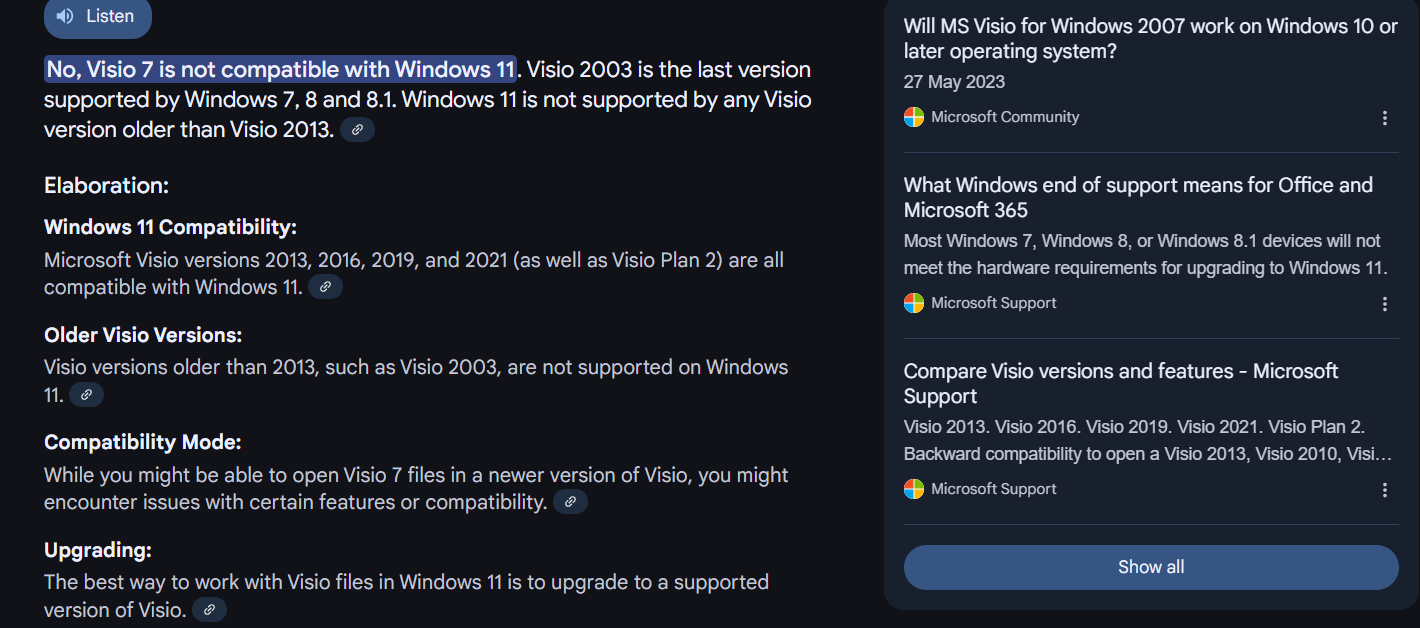Screen dimensions: 1420x628
Task: Click citation link icon under Upgrading section
Action: tap(209, 609)
